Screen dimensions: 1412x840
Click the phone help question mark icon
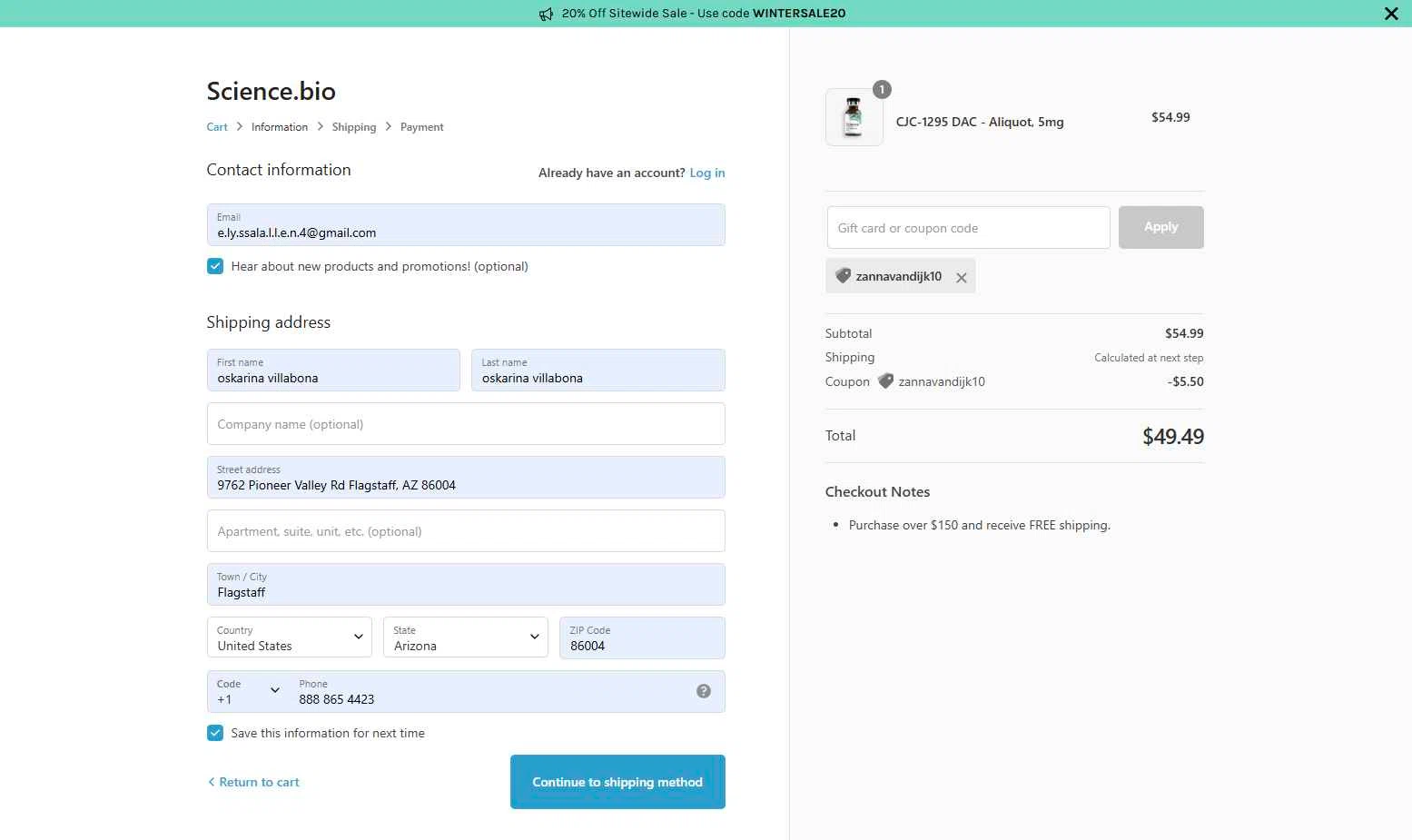(x=704, y=691)
